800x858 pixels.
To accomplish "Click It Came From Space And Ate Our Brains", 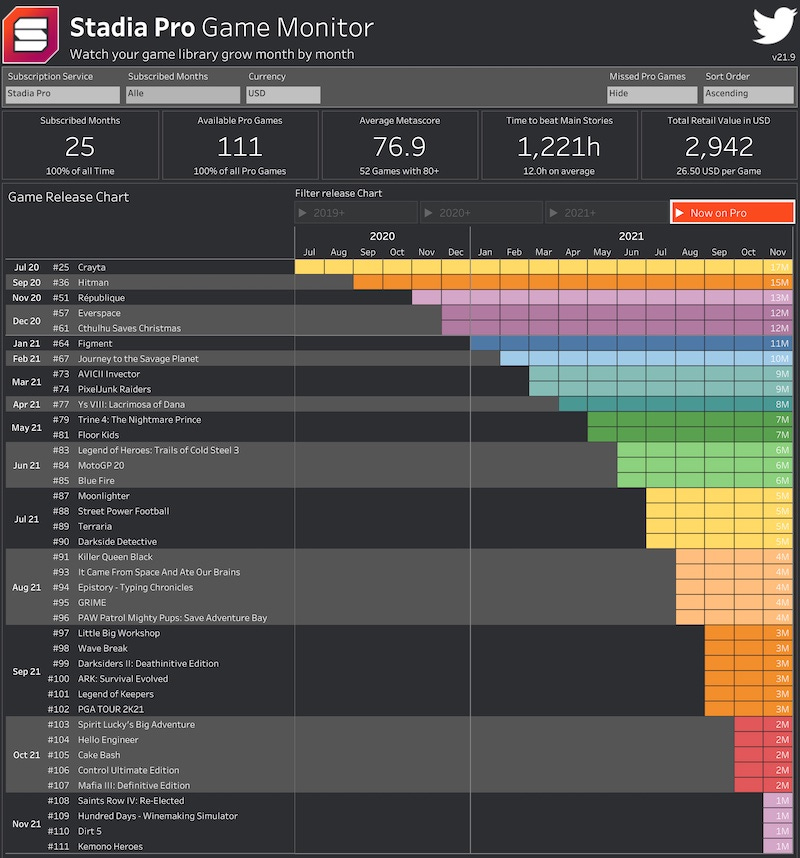I will (159, 572).
